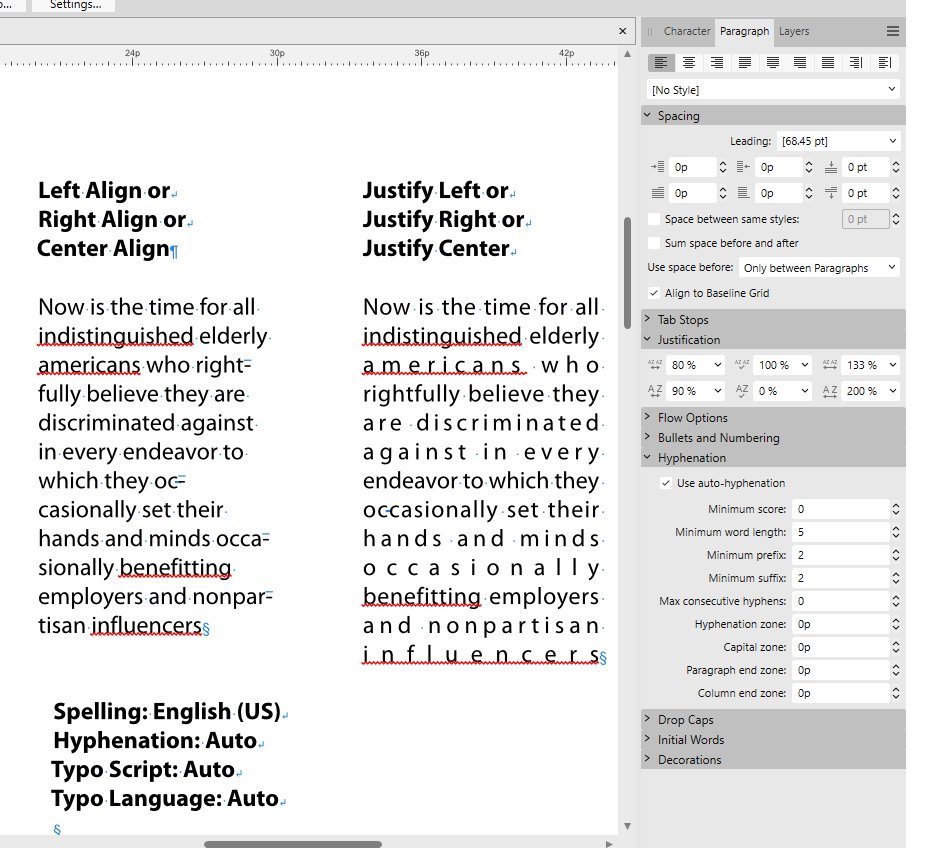The width and height of the screenshot is (926, 848).
Task: Apply the Justify All alignment icon
Action: pyautogui.click(x=828, y=62)
